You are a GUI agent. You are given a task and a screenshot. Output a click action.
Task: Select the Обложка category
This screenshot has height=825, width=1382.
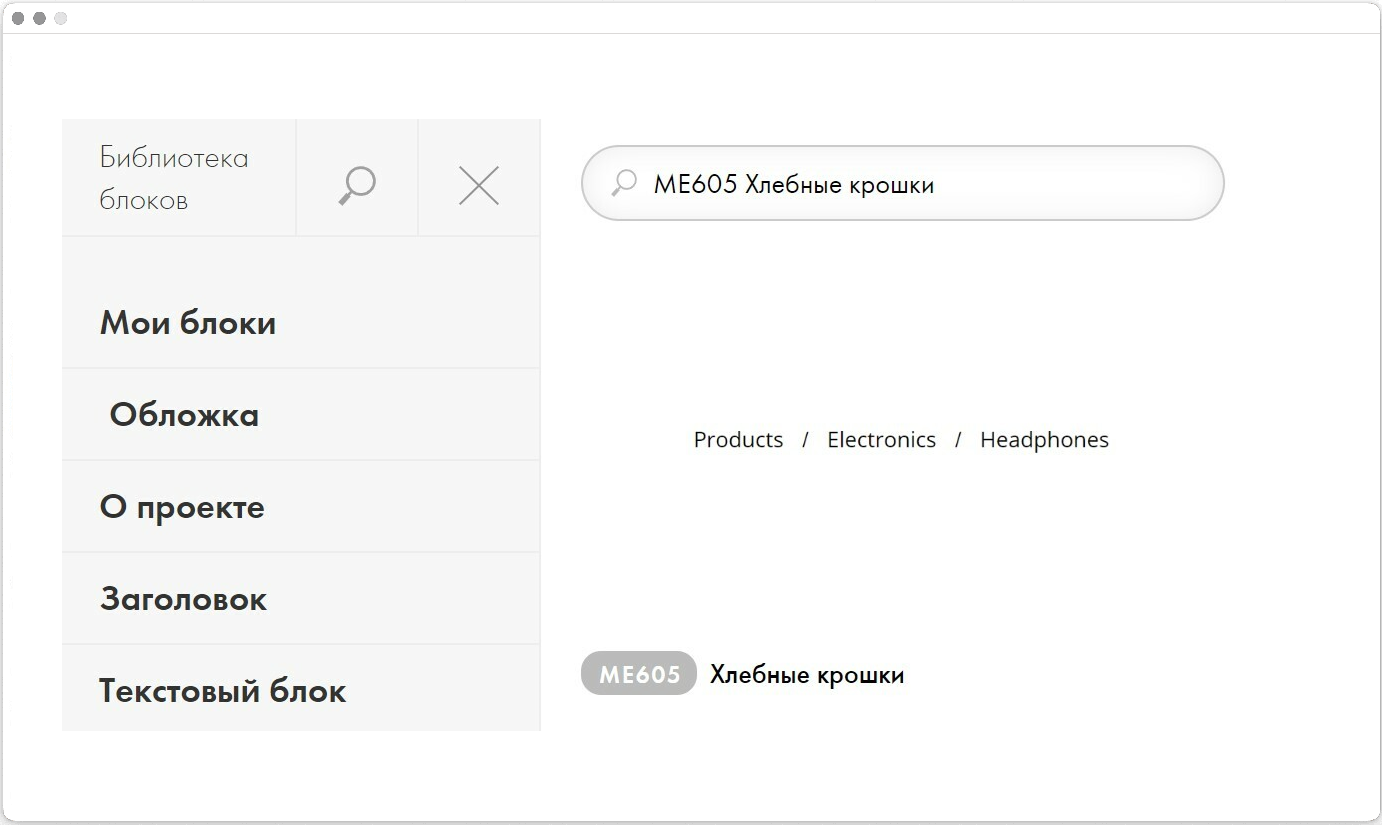pyautogui.click(x=301, y=415)
